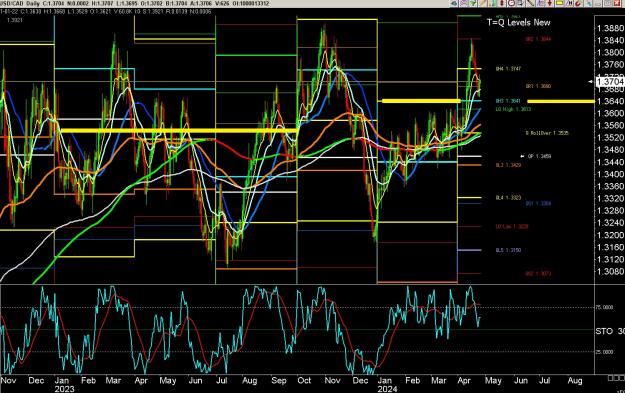Click the LQ Low level label
This screenshot has height=393, width=625.
[512, 226]
